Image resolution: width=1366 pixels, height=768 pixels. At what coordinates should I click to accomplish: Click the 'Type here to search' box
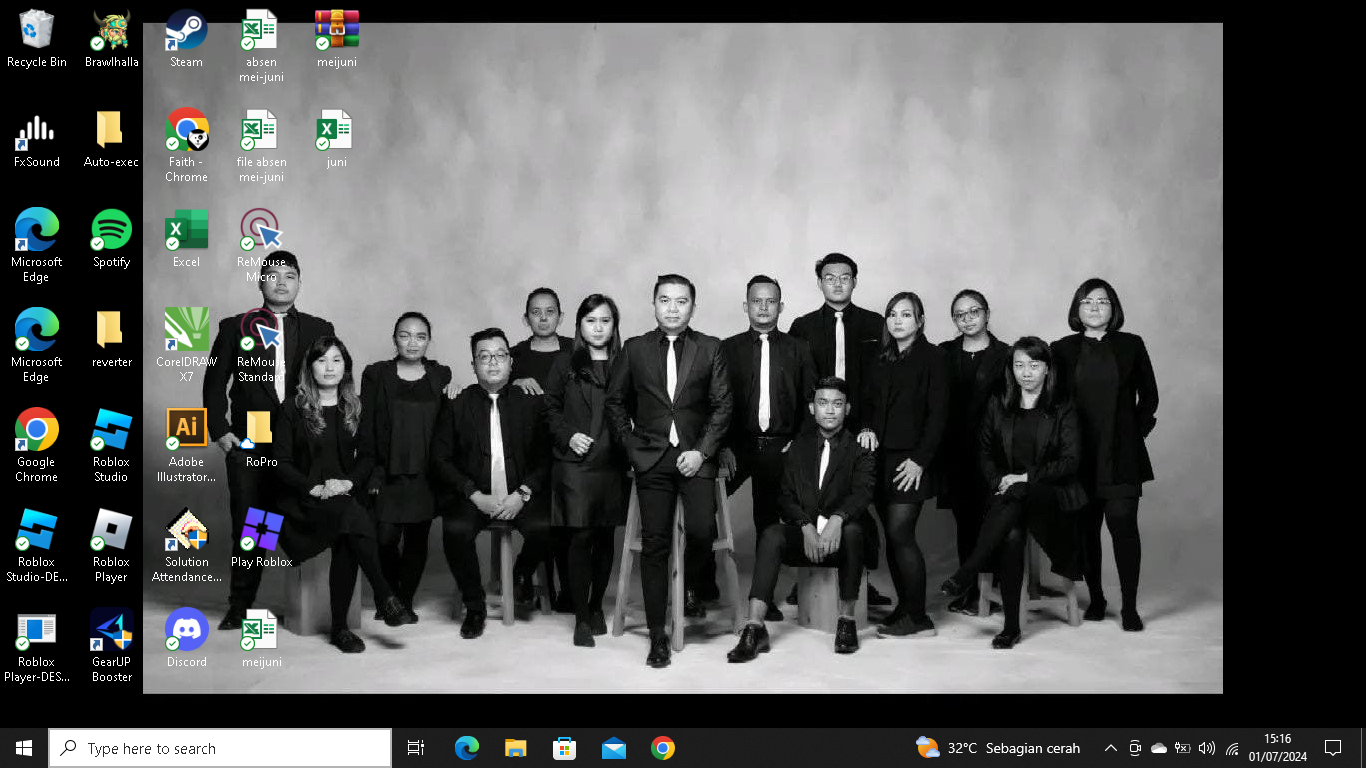pos(220,748)
